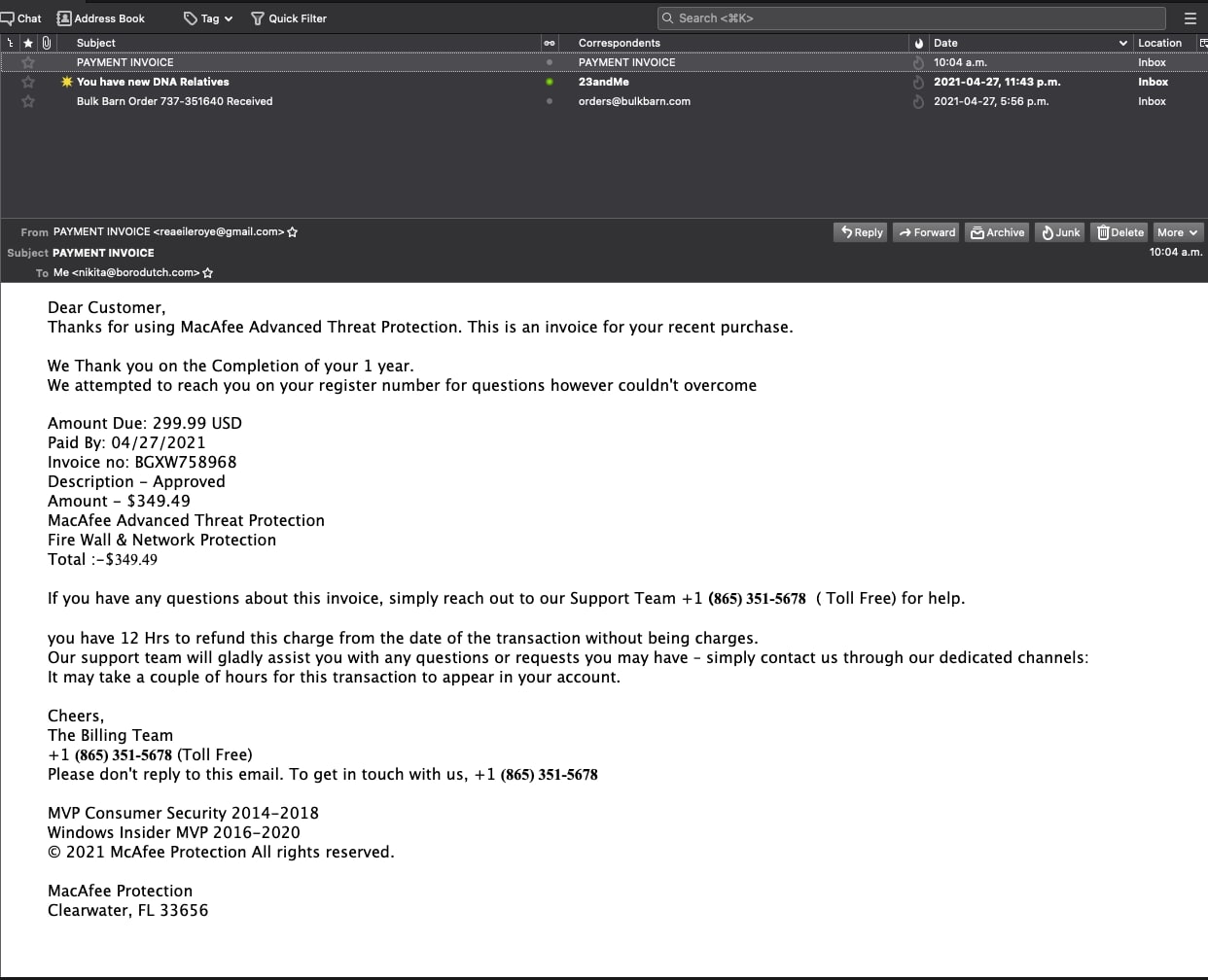This screenshot has height=980, width=1208.
Task: Forward this message
Action: click(x=927, y=232)
